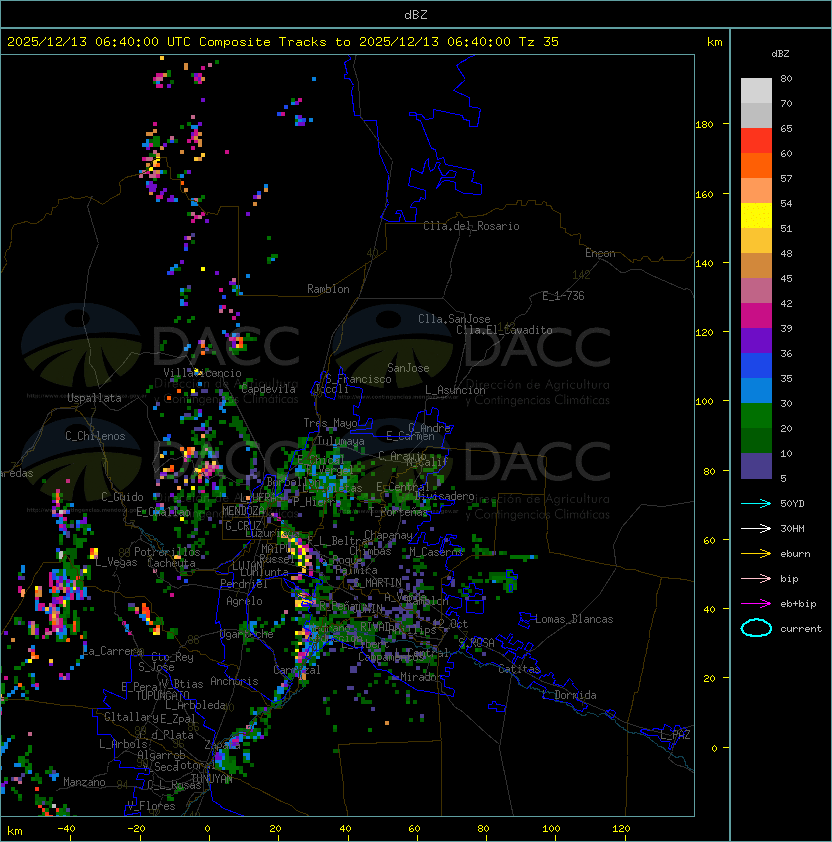
Task: Click the 'S_MARTIN' map label
Action: [x=378, y=583]
